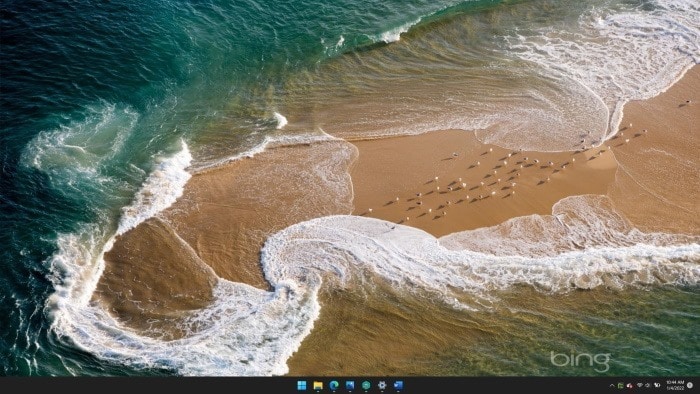Screen dimensions: 700x394
Task: Open the notification badge in the taskbar corner
Action: pyautogui.click(x=690, y=385)
